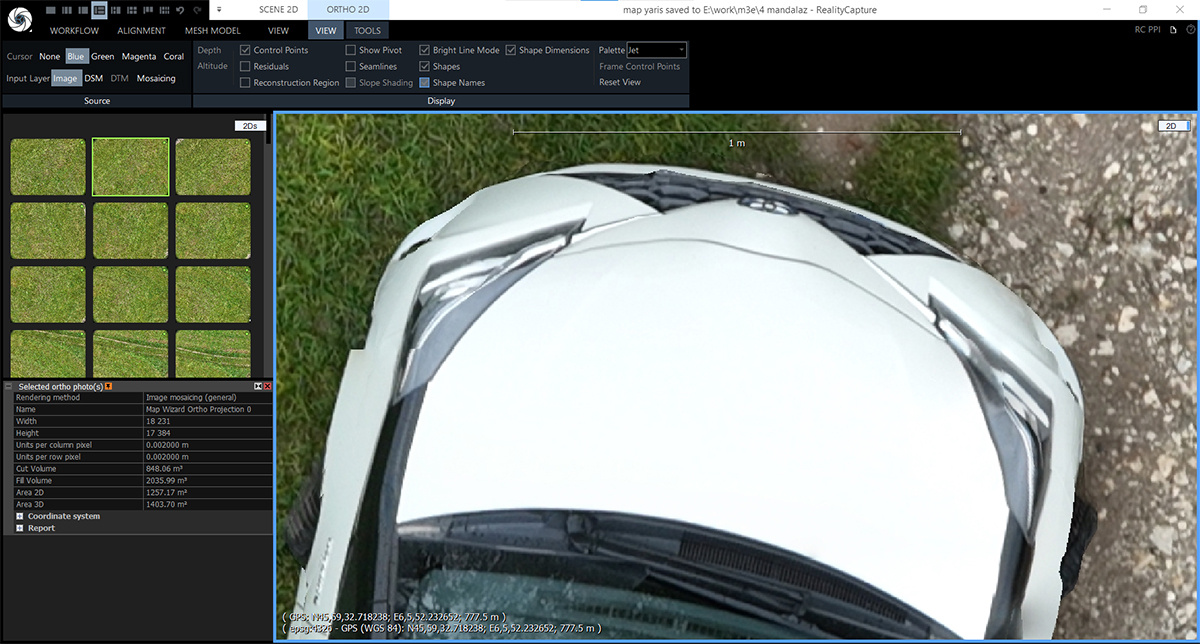
Task: Open the TOOLS ribbon tab
Action: 368,31
